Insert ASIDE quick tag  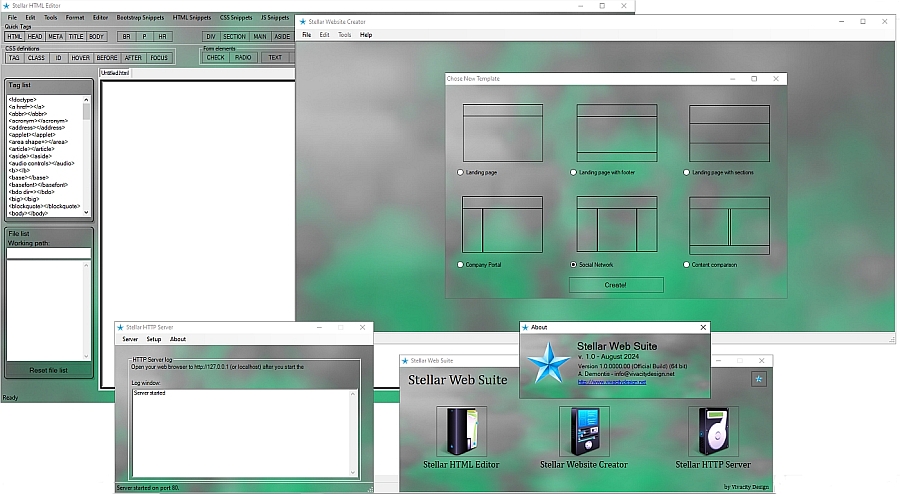point(282,37)
